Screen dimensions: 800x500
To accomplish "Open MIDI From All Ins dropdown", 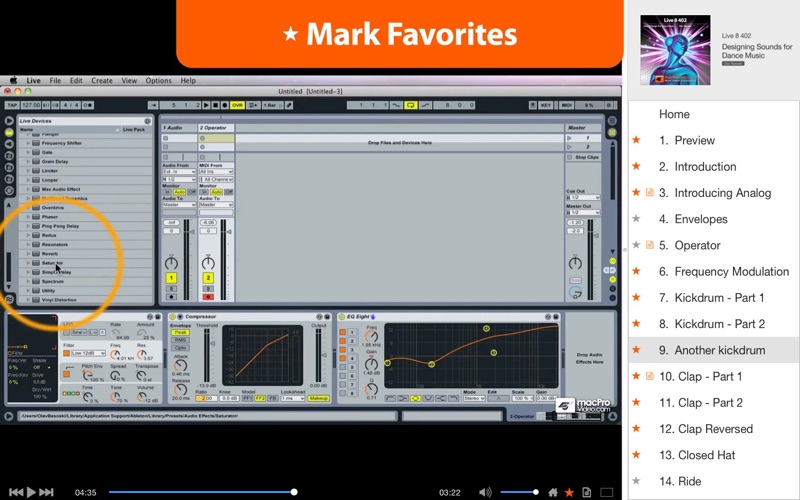I will (x=216, y=172).
